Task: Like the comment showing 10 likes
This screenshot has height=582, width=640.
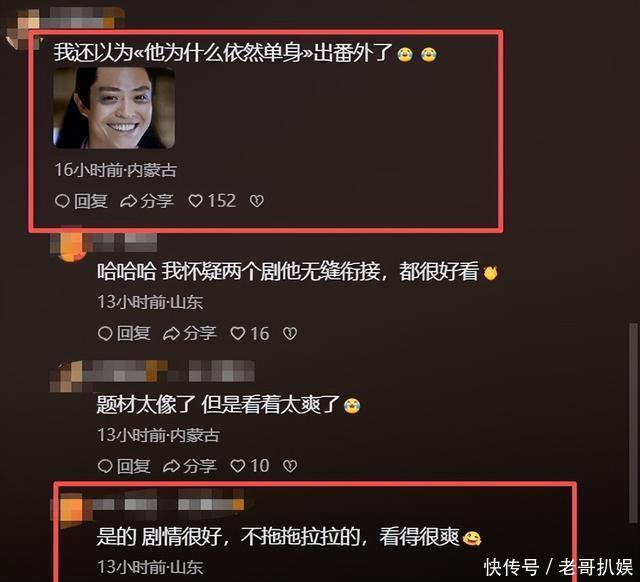Action: point(250,466)
